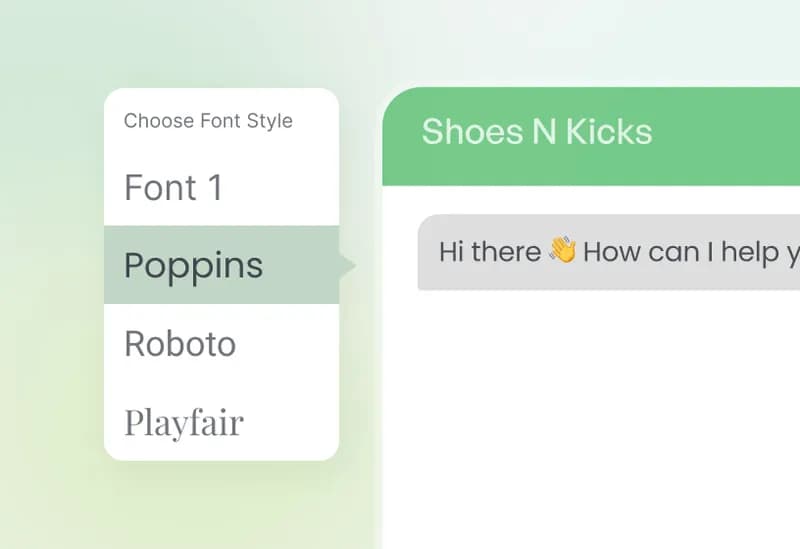Click the Shoes N Kicks title

click(x=537, y=132)
